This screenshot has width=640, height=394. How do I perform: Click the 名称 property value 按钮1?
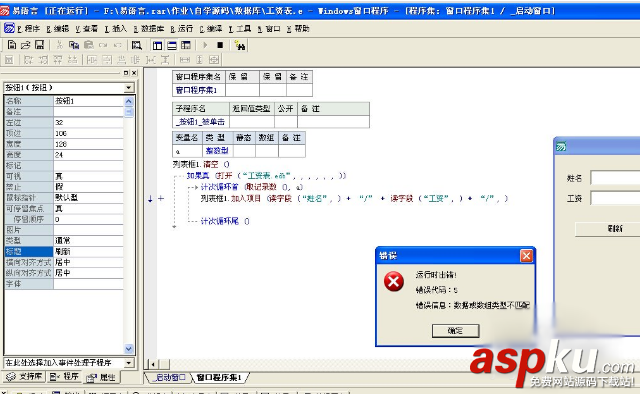(x=88, y=100)
